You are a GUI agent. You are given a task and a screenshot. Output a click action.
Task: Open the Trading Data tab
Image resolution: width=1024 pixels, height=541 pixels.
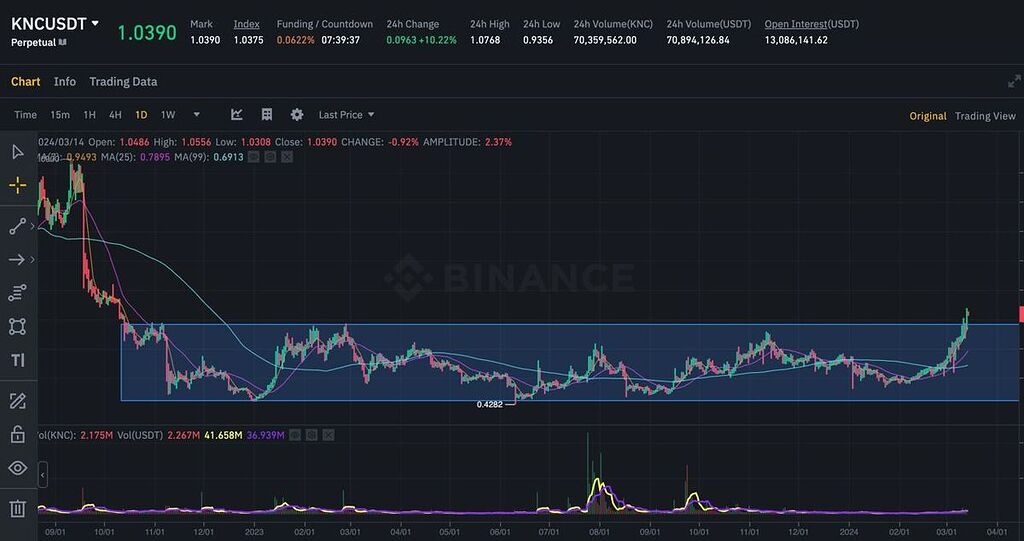pyautogui.click(x=123, y=82)
